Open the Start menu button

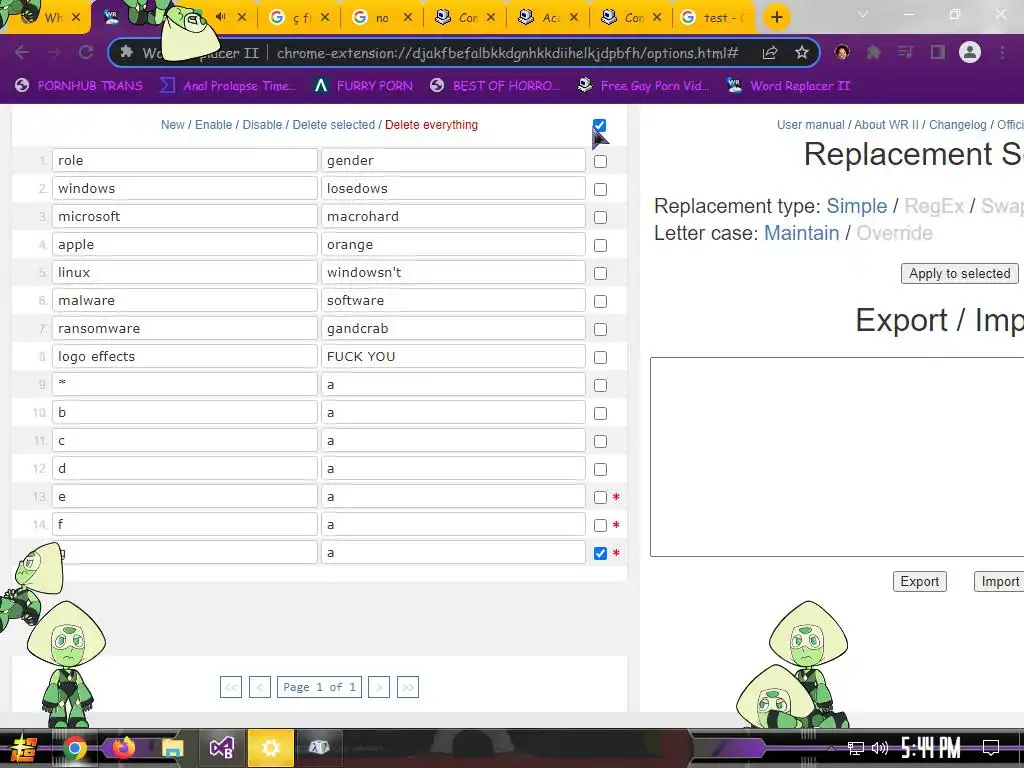(x=24, y=748)
